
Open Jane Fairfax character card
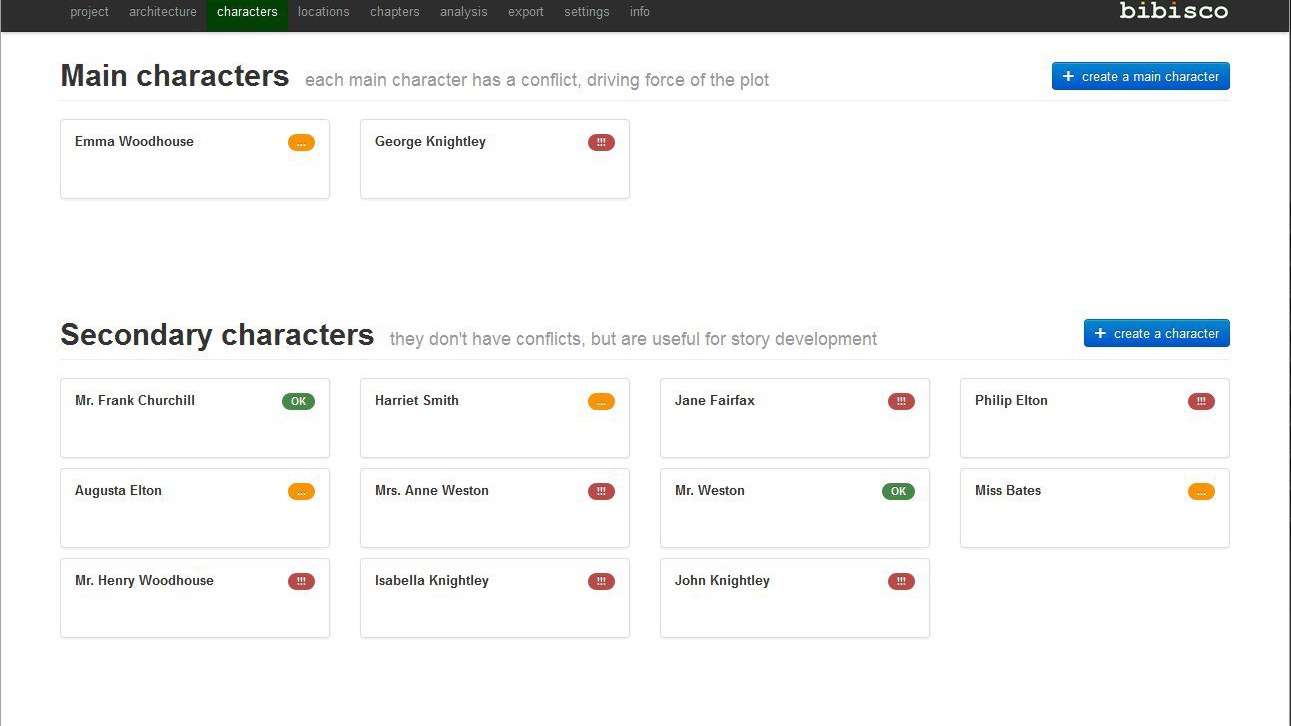[x=795, y=418]
